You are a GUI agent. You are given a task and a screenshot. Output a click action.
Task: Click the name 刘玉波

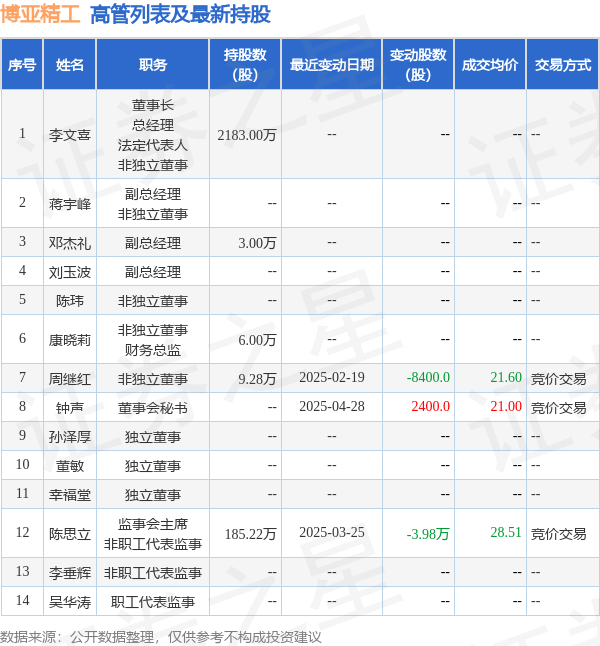click(x=70, y=272)
